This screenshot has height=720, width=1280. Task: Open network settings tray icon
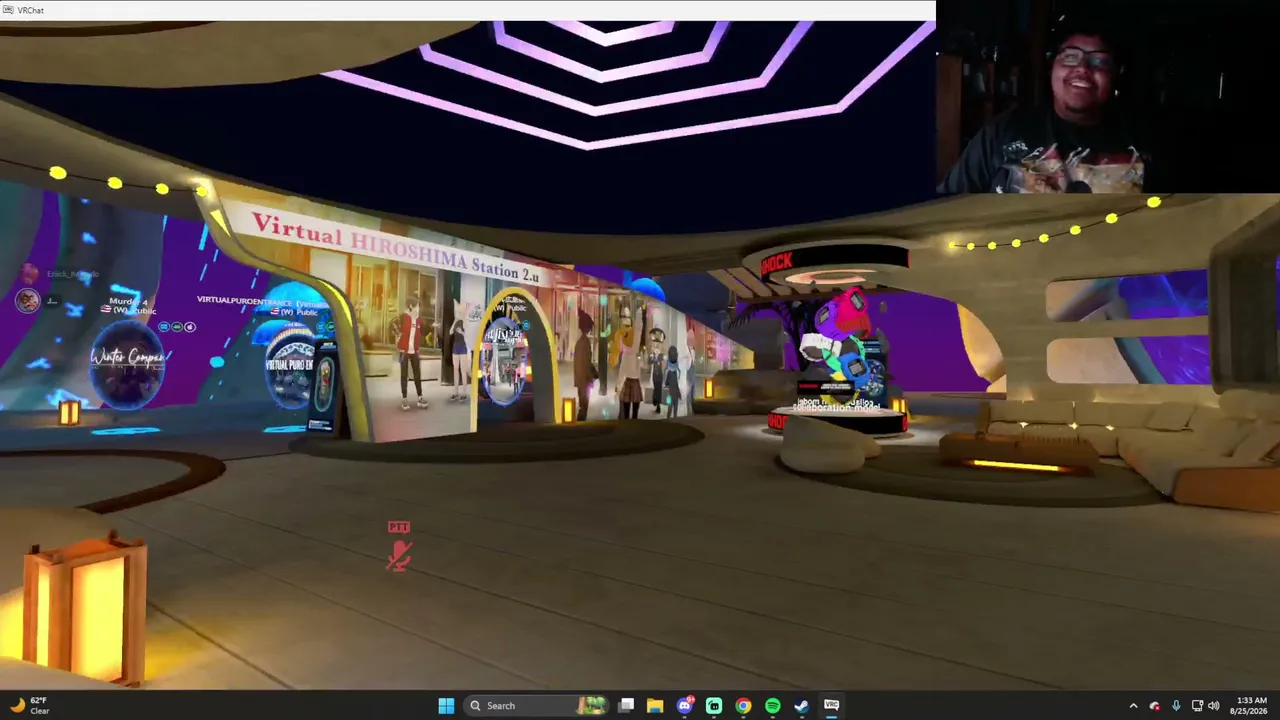click(1197, 705)
